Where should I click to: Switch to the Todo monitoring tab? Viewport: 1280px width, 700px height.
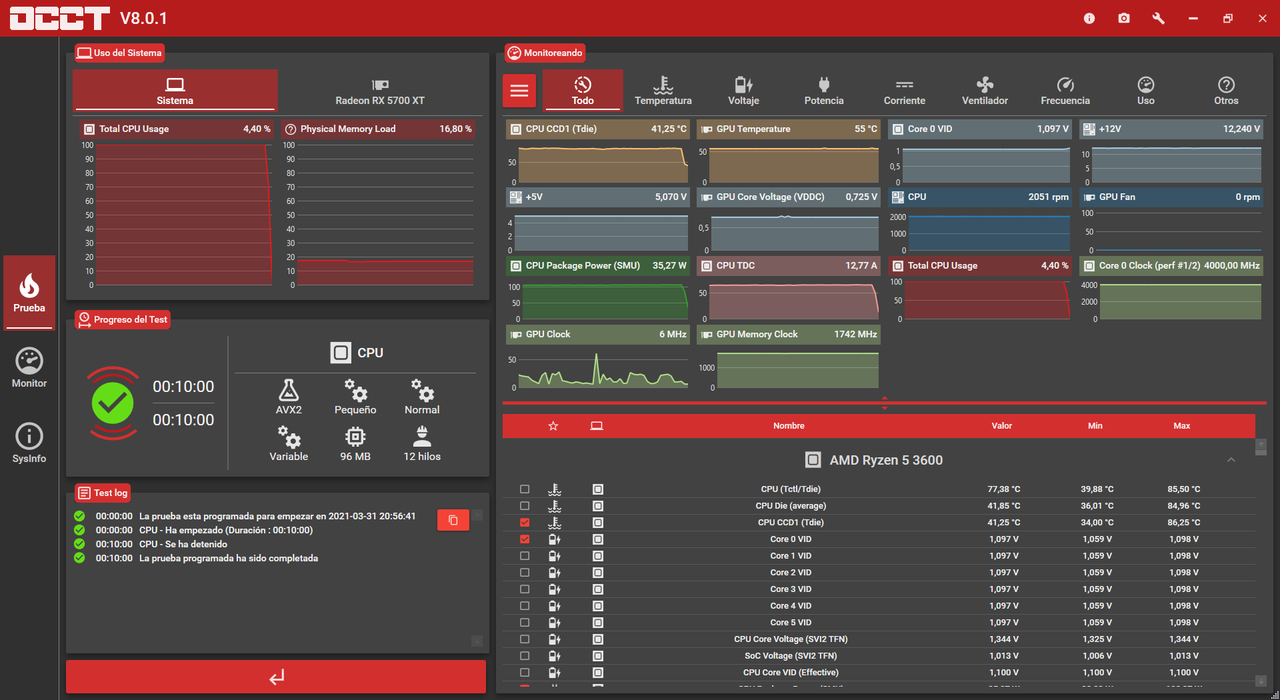point(583,90)
